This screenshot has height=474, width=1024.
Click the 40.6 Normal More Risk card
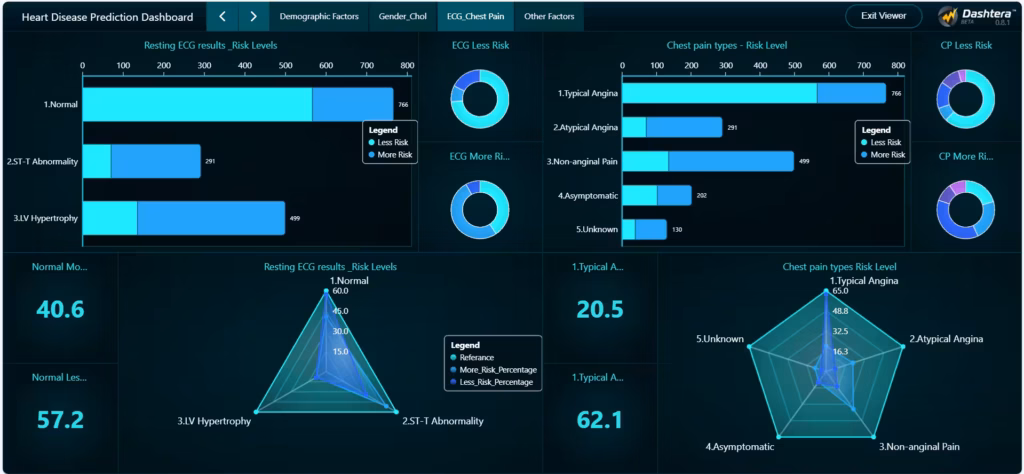coord(60,310)
